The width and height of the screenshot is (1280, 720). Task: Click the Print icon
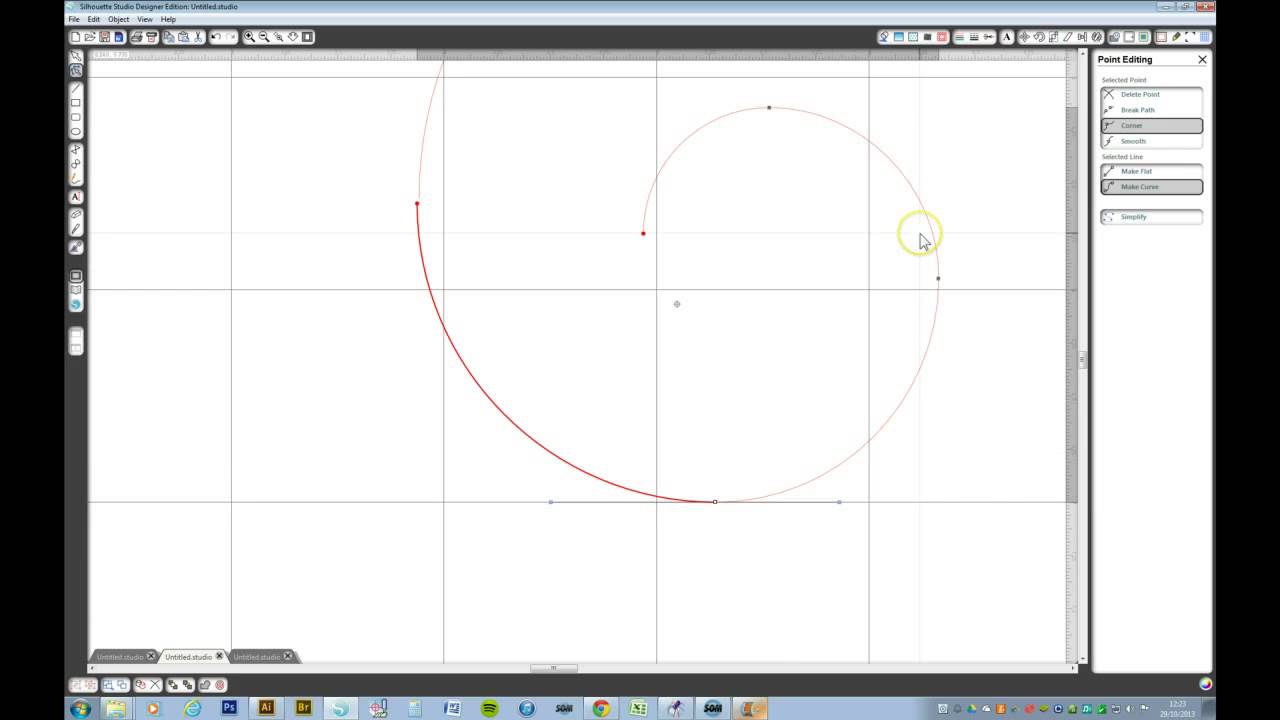pos(137,37)
